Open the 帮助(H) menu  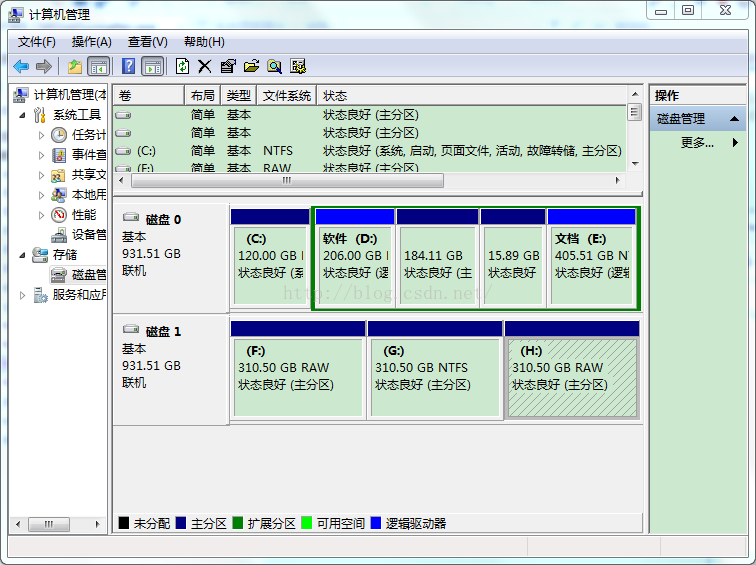[204, 42]
